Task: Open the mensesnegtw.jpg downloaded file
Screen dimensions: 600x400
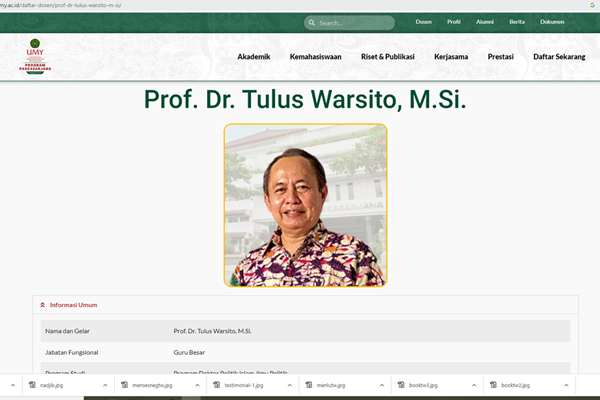Action: (x=152, y=385)
